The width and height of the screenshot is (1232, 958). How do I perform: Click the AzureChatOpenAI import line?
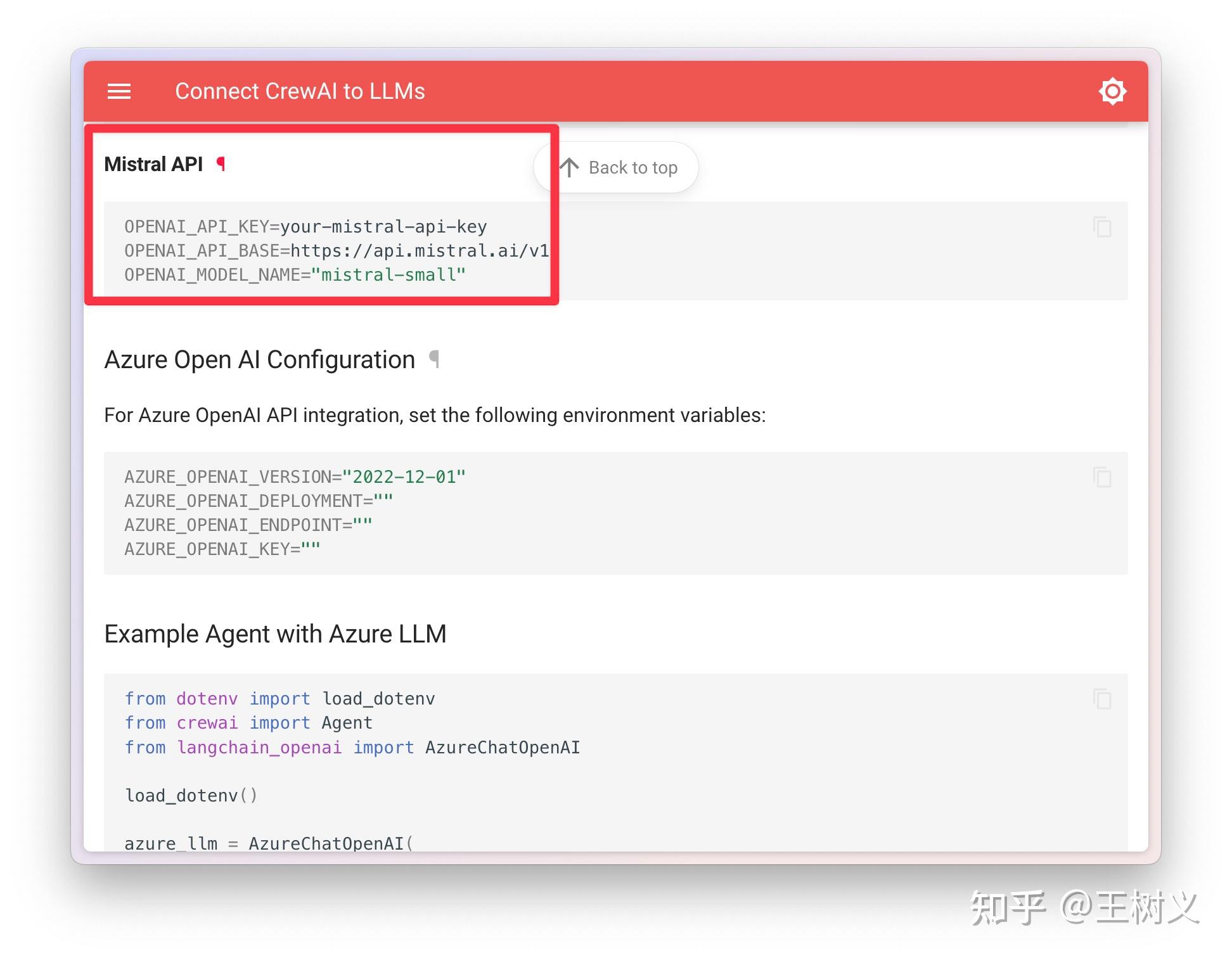point(352,748)
